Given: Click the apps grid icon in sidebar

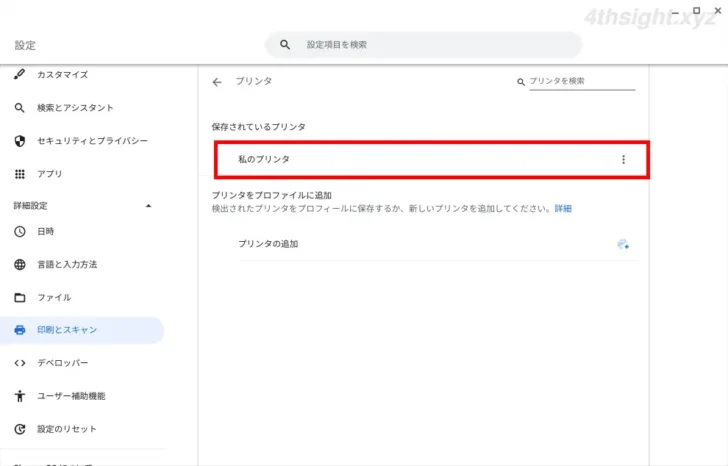Looking at the screenshot, I should tap(20, 174).
